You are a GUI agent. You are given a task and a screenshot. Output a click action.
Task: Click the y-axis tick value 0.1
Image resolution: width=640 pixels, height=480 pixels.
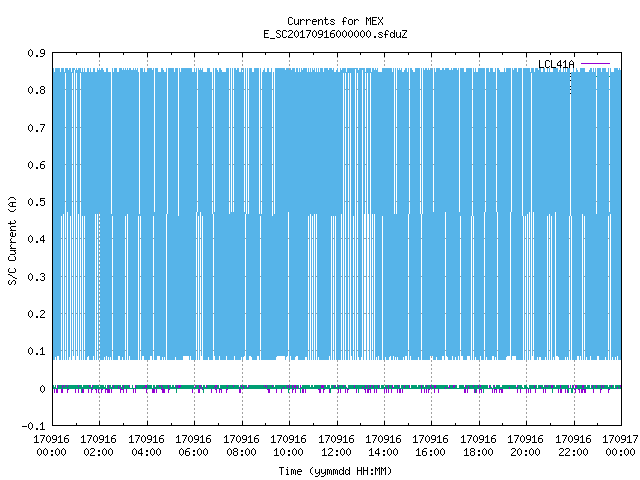coord(36,351)
